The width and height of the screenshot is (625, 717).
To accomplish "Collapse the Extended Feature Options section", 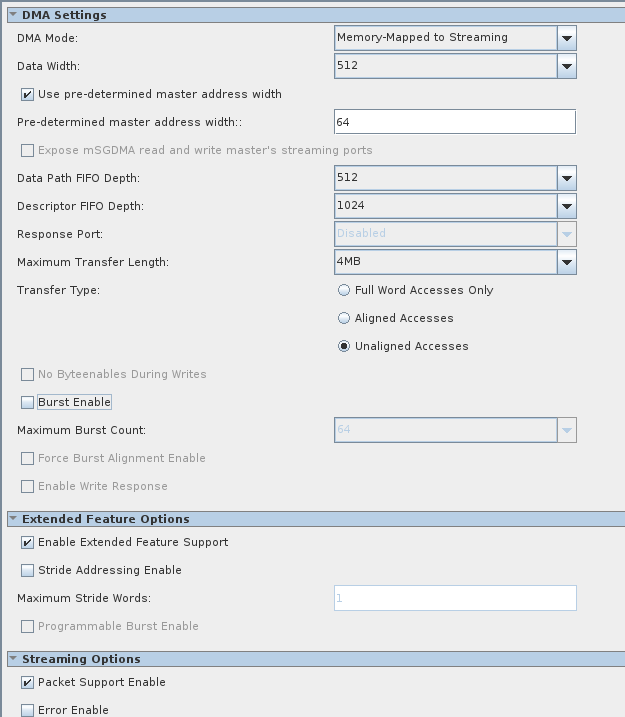I will (x=13, y=519).
